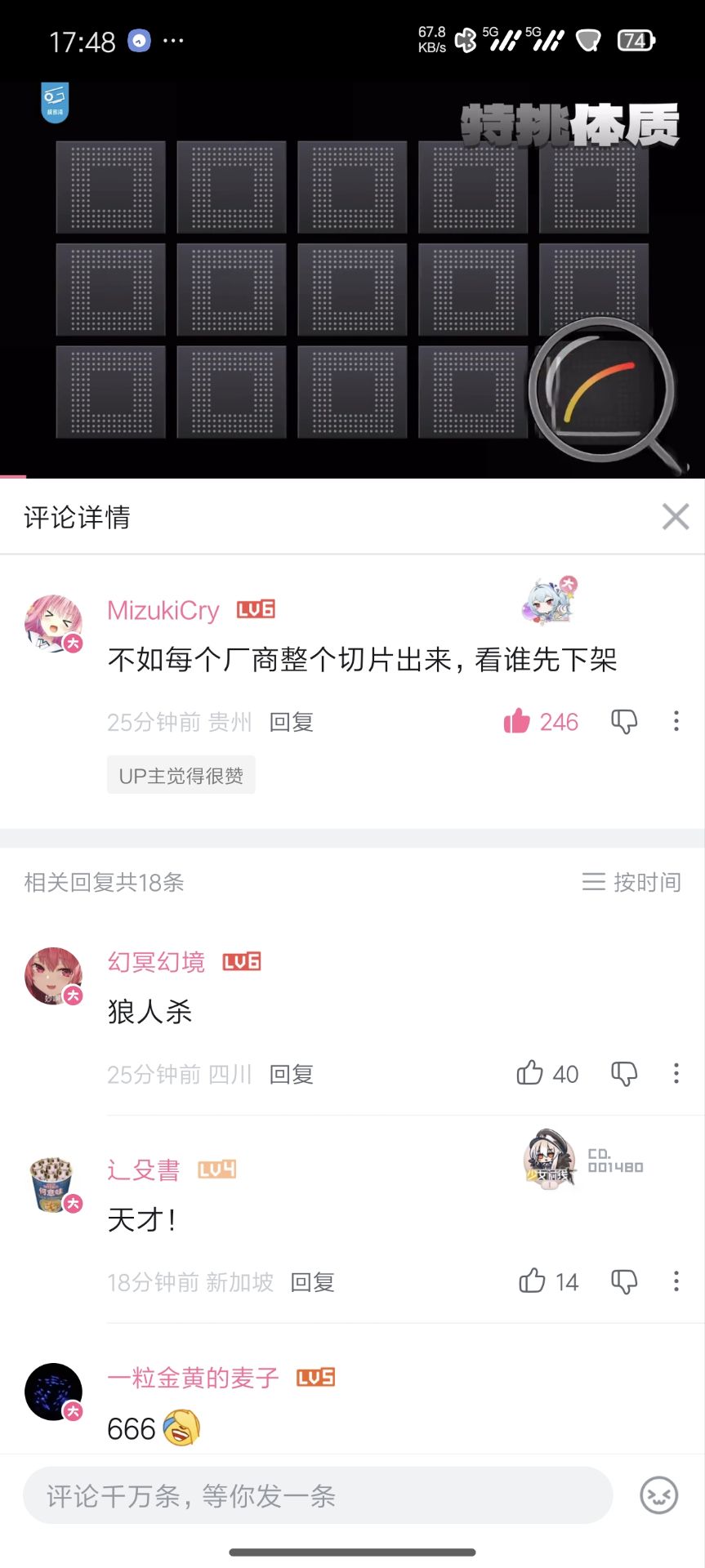Open the emoji picker beside comment box
The width and height of the screenshot is (705, 1568).
coord(659,1495)
